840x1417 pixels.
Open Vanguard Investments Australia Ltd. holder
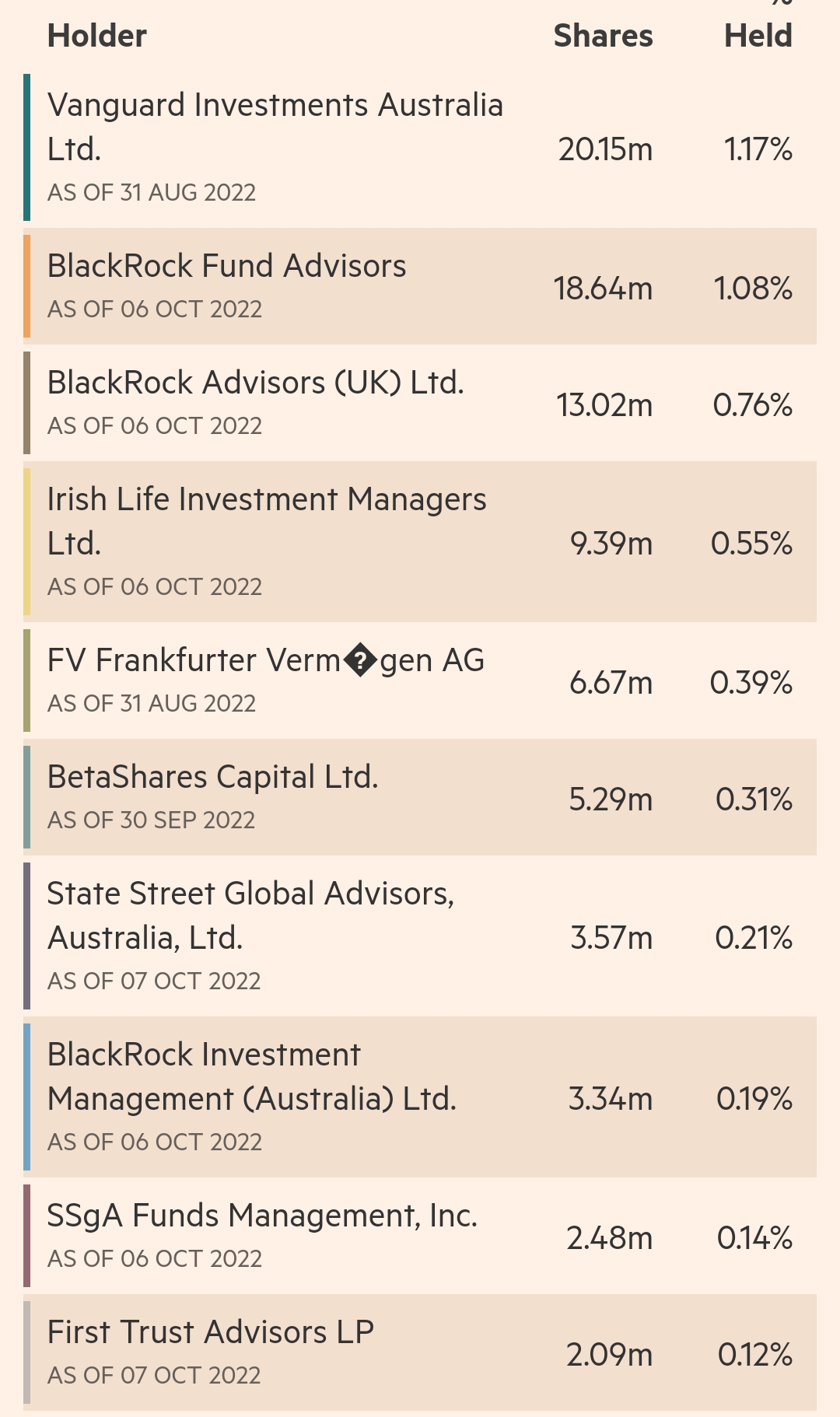click(275, 126)
